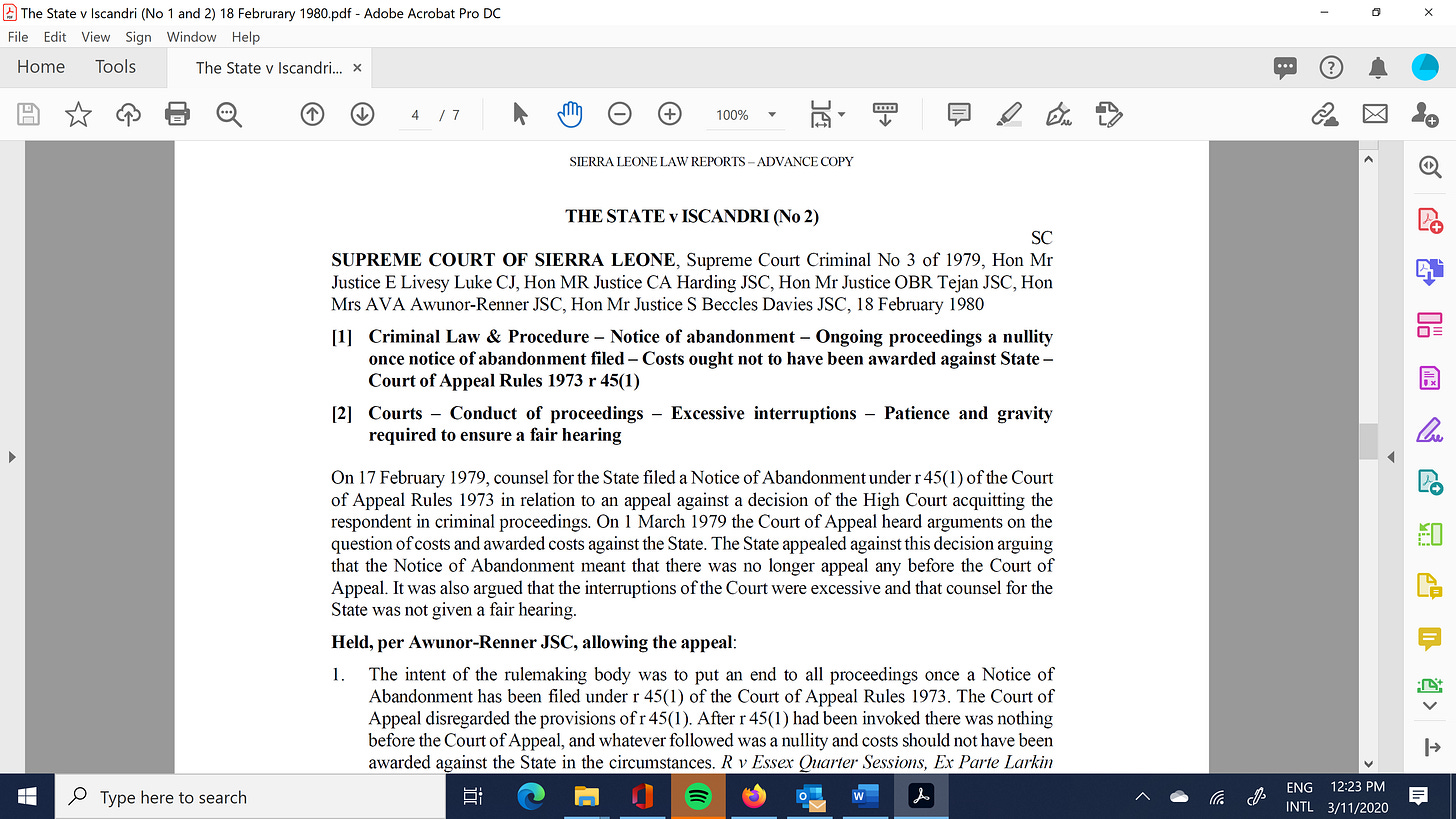Open the View menu
The width and height of the screenshot is (1456, 819).
pos(96,37)
